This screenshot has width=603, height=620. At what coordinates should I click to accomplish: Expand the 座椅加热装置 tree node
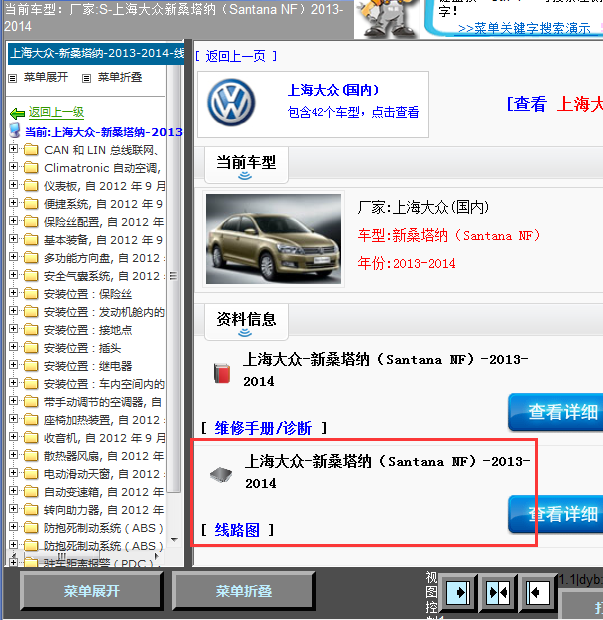tap(13, 419)
